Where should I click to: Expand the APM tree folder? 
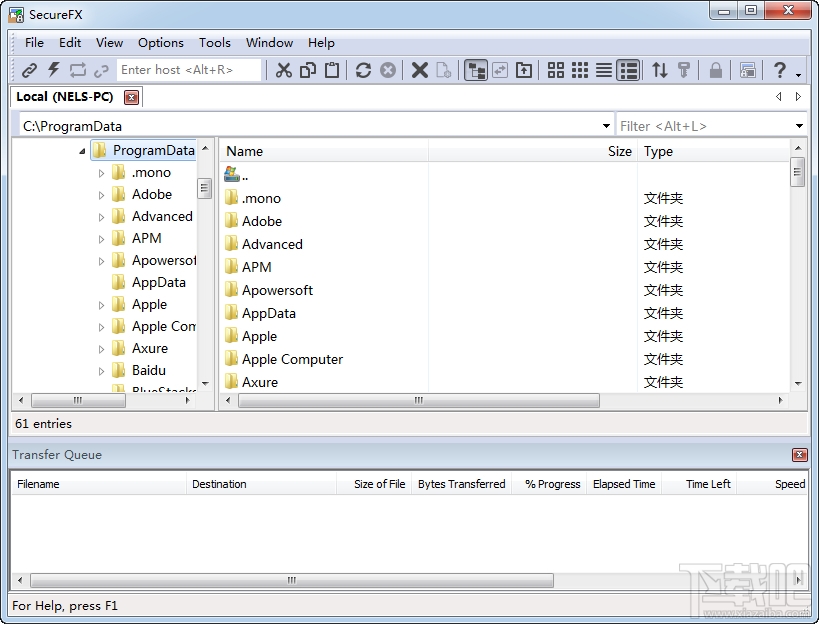click(101, 239)
